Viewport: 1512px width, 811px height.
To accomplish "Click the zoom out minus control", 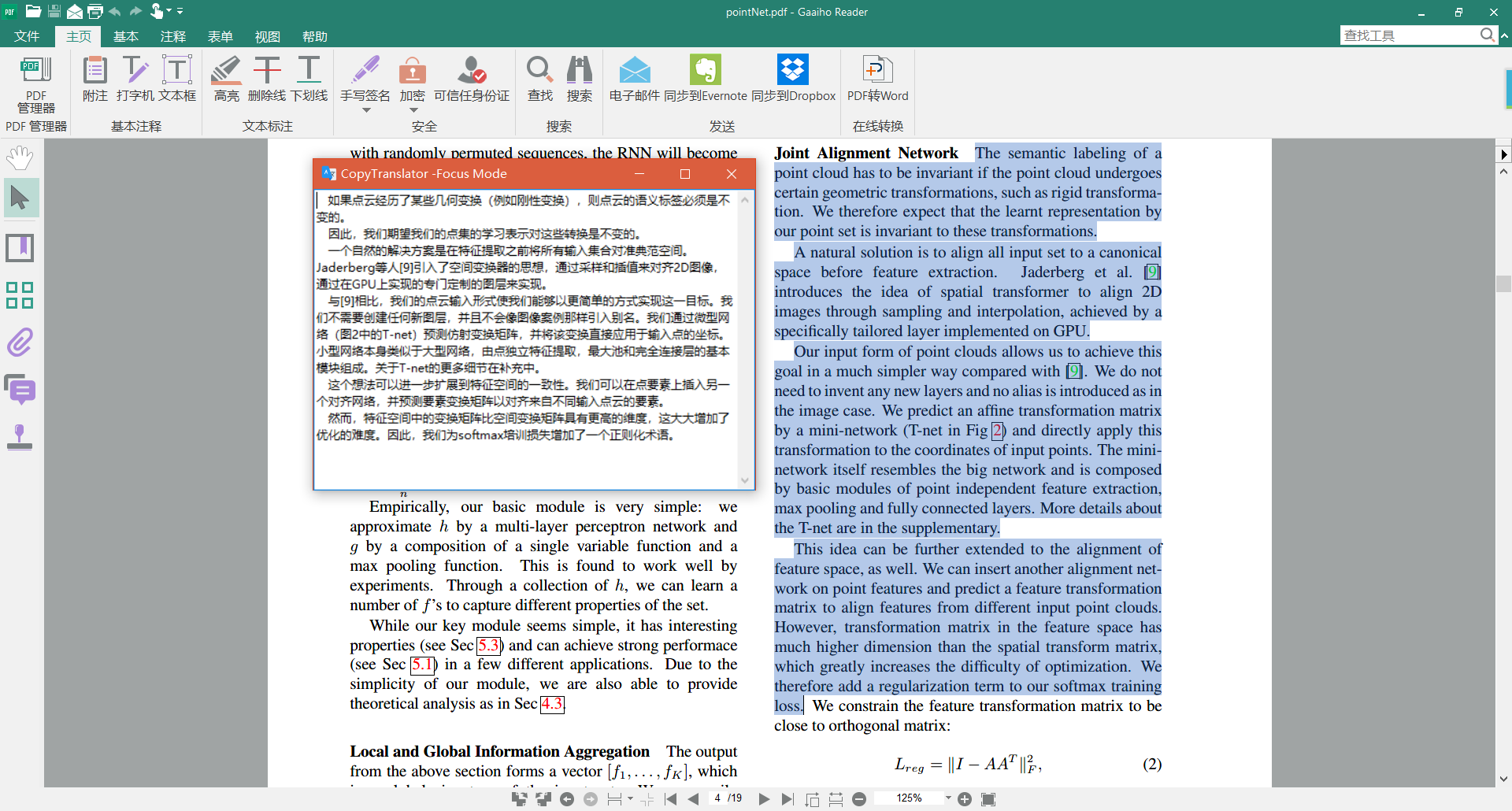I will pyautogui.click(x=859, y=798).
